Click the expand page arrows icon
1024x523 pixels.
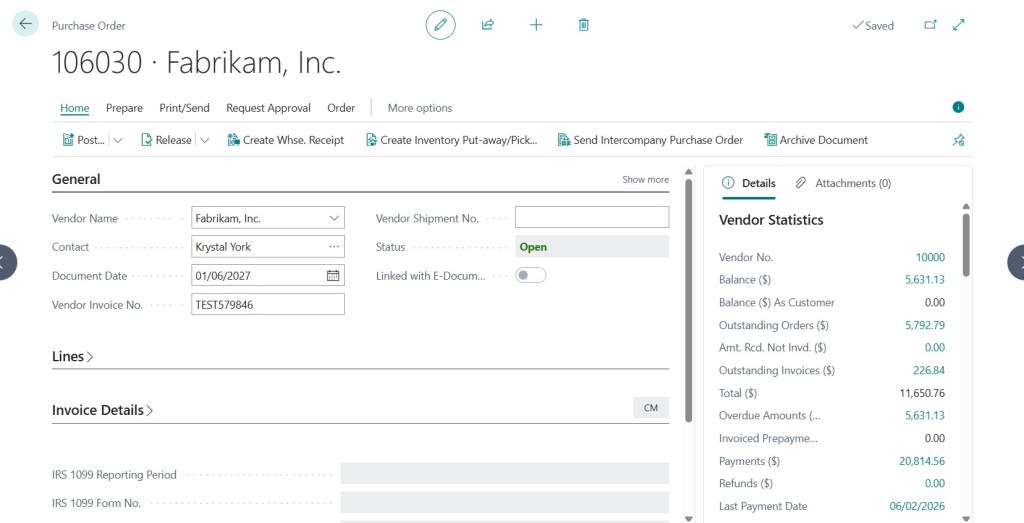coord(959,25)
